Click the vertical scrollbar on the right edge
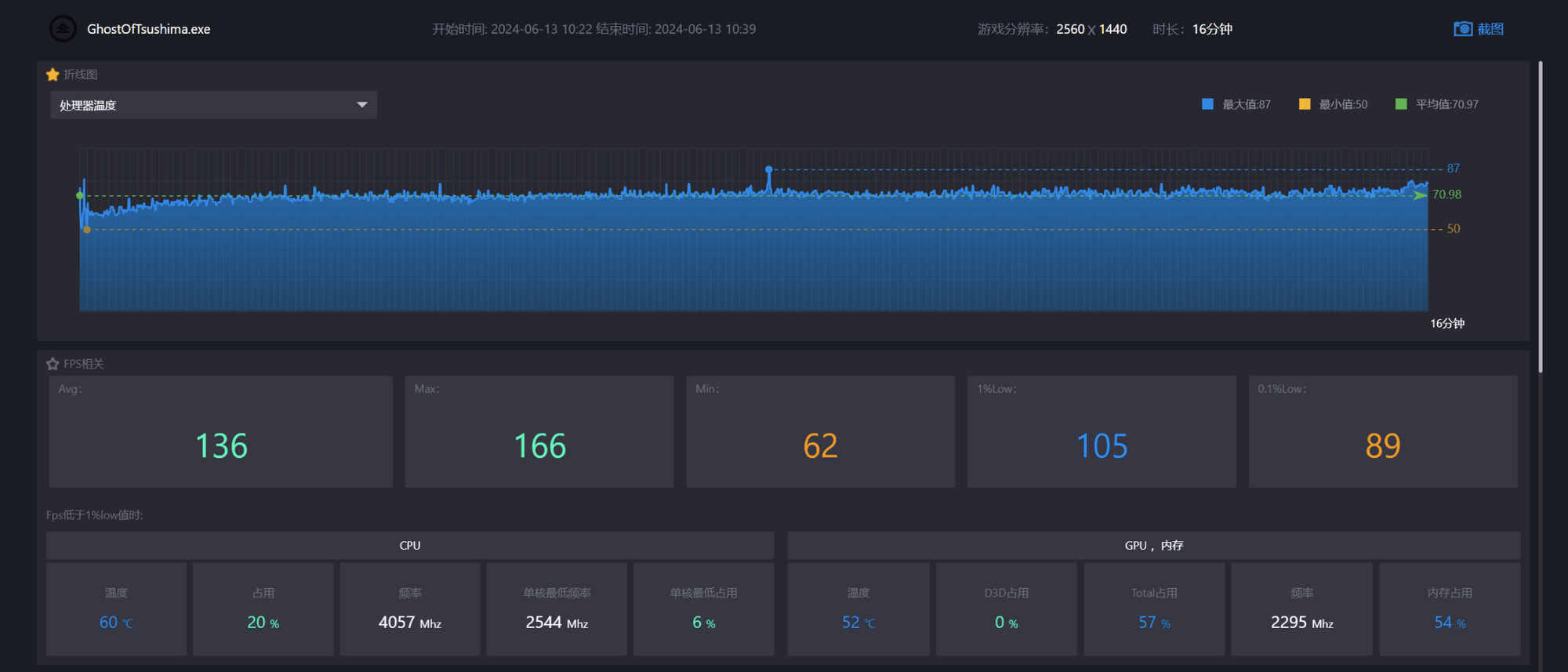The width and height of the screenshot is (1568, 672). pos(1541,216)
